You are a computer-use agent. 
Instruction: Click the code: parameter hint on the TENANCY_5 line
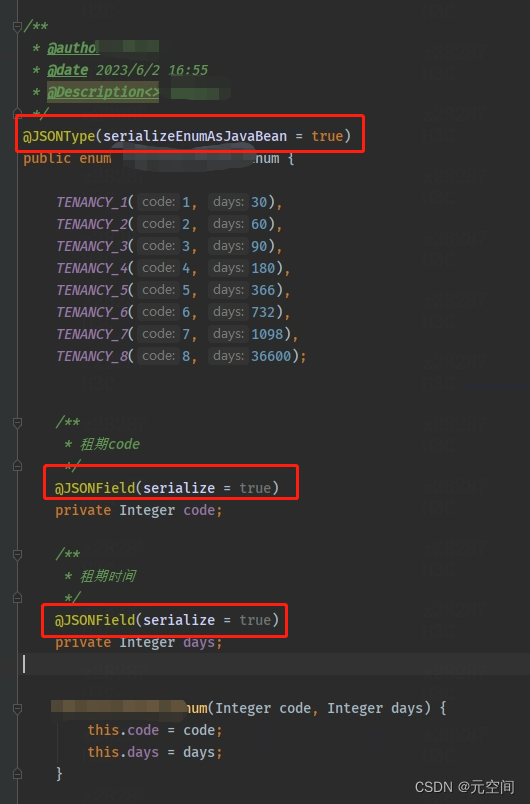click(158, 290)
